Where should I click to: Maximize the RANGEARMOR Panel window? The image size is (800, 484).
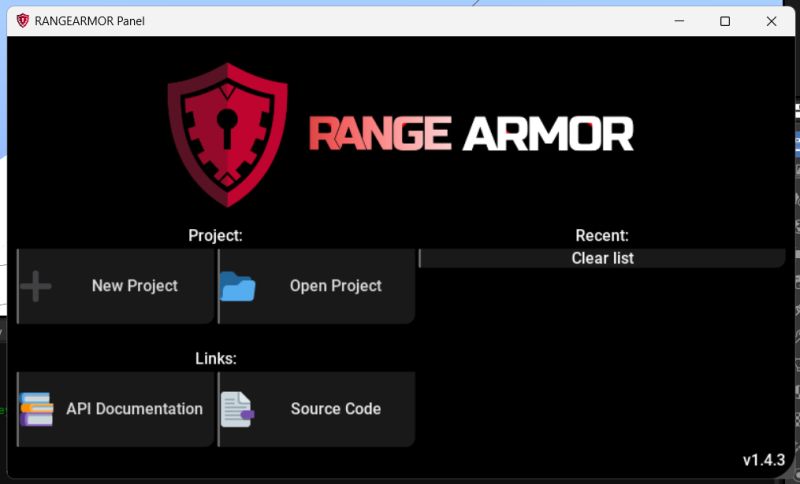(x=725, y=21)
